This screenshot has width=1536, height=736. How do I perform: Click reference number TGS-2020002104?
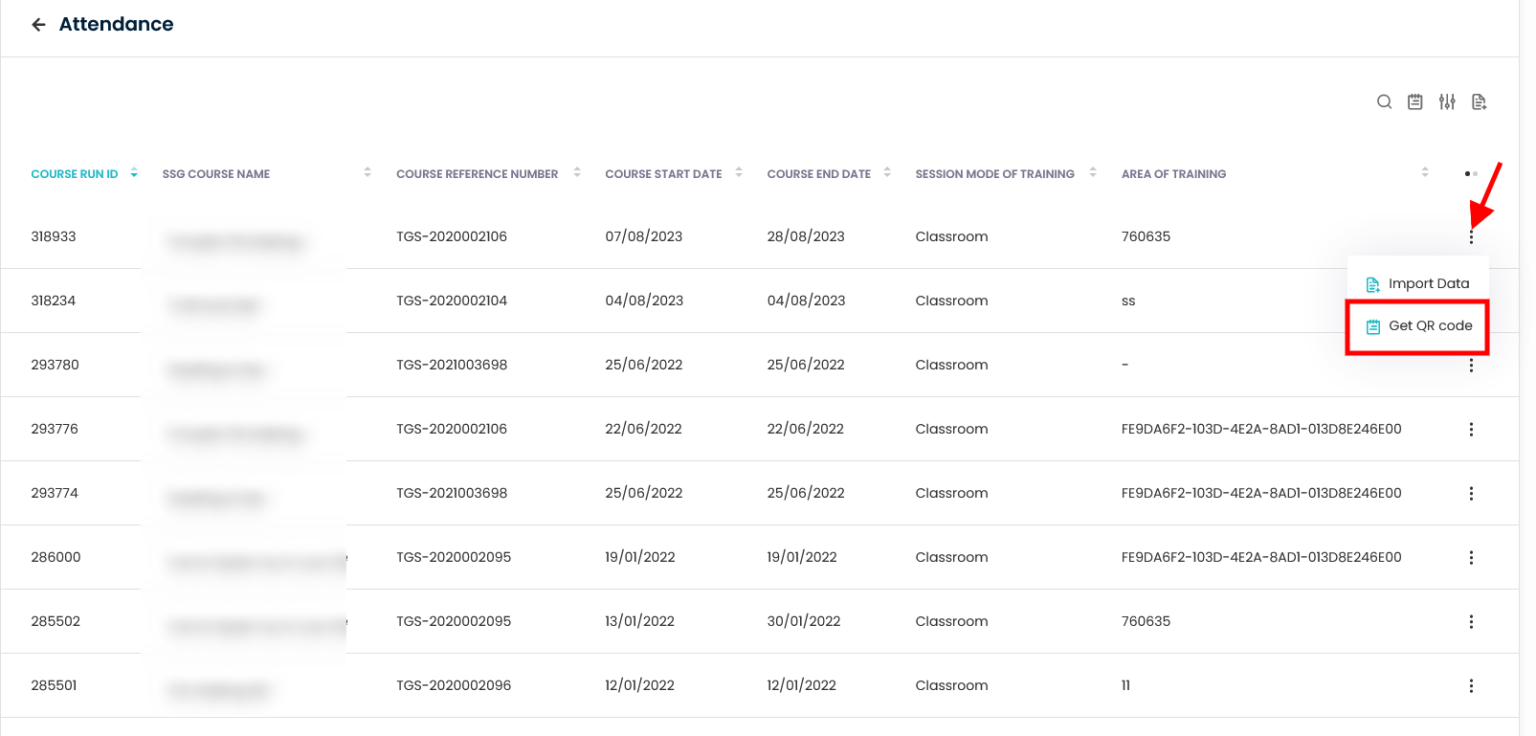click(x=452, y=301)
